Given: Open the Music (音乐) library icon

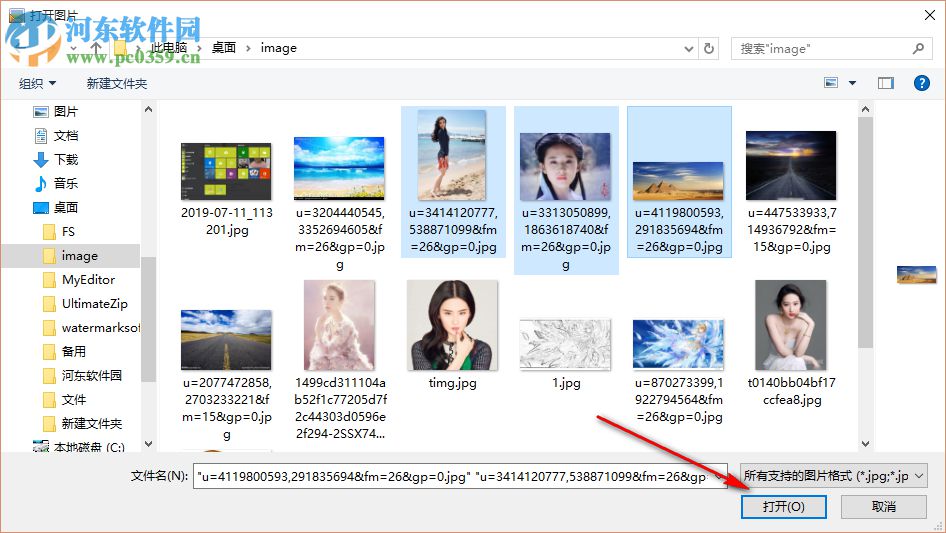Looking at the screenshot, I should point(41,183).
